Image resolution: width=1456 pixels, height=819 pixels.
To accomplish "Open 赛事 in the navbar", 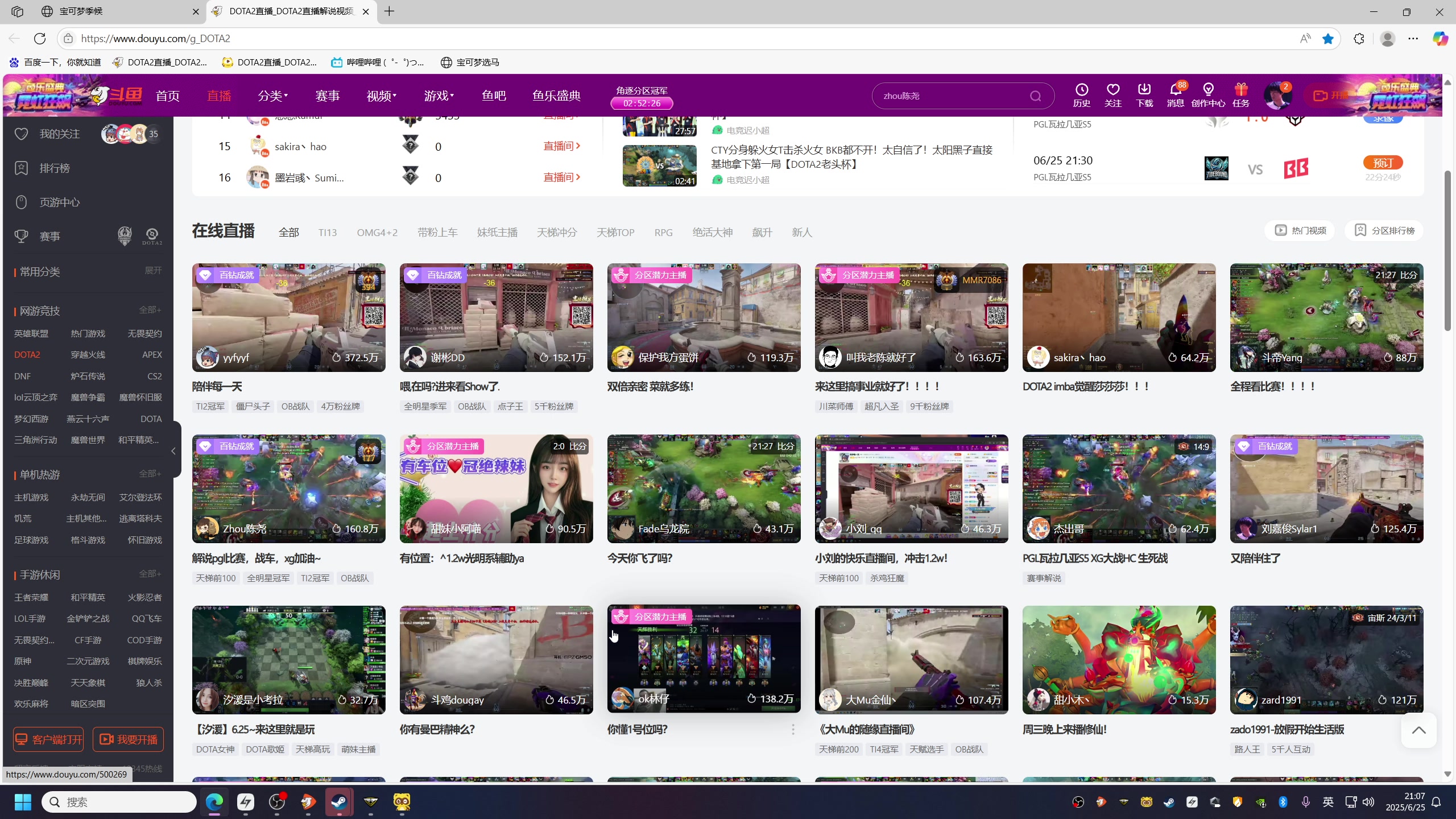I will pyautogui.click(x=328, y=96).
